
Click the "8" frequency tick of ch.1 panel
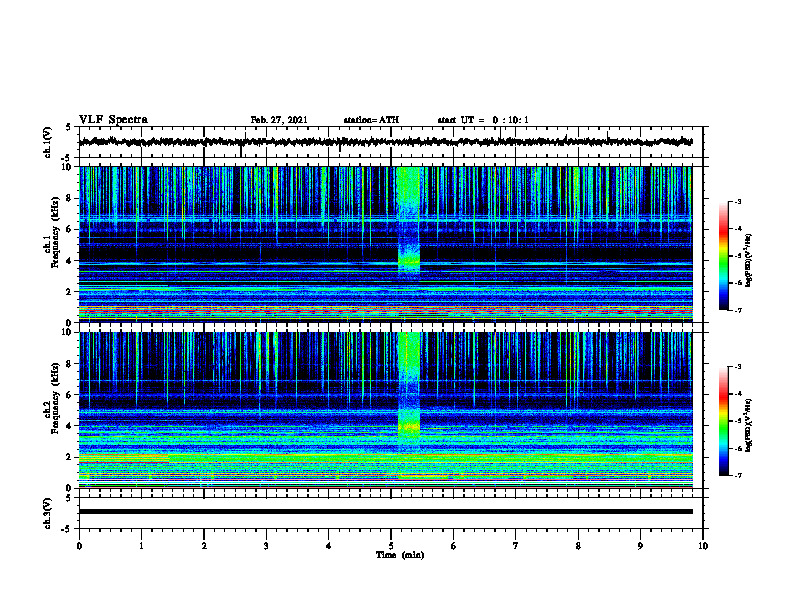(x=70, y=198)
